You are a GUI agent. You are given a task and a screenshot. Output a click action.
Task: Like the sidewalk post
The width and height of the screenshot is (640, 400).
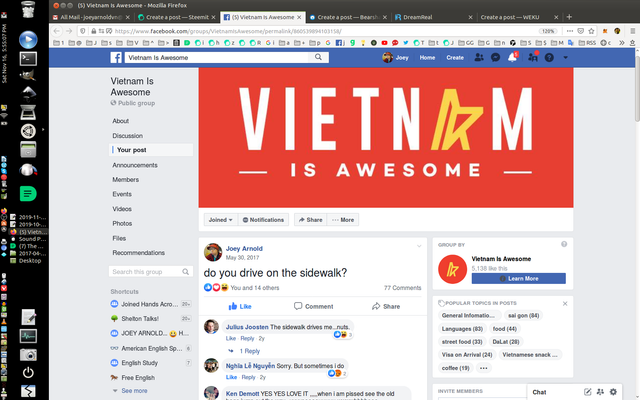tap(240, 306)
